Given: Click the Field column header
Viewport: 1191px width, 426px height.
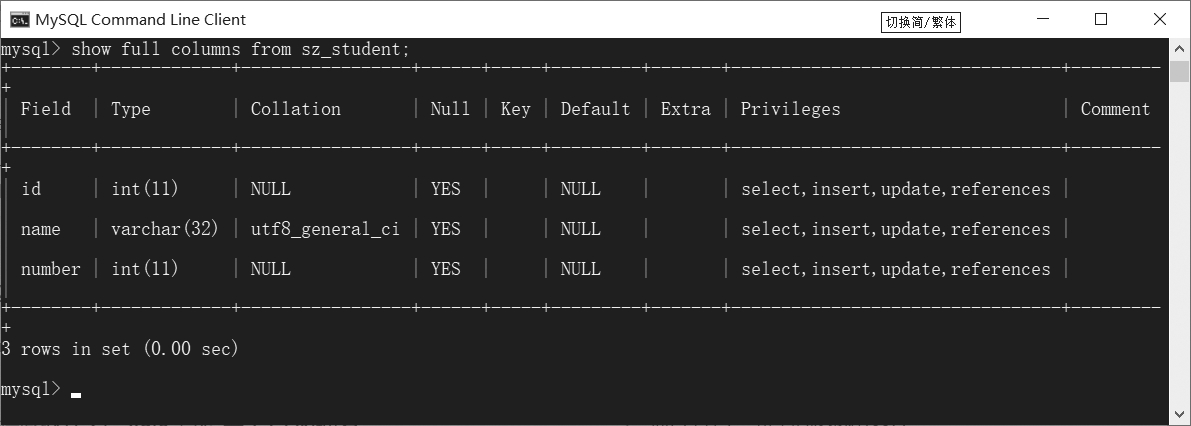Looking at the screenshot, I should click(x=46, y=109).
